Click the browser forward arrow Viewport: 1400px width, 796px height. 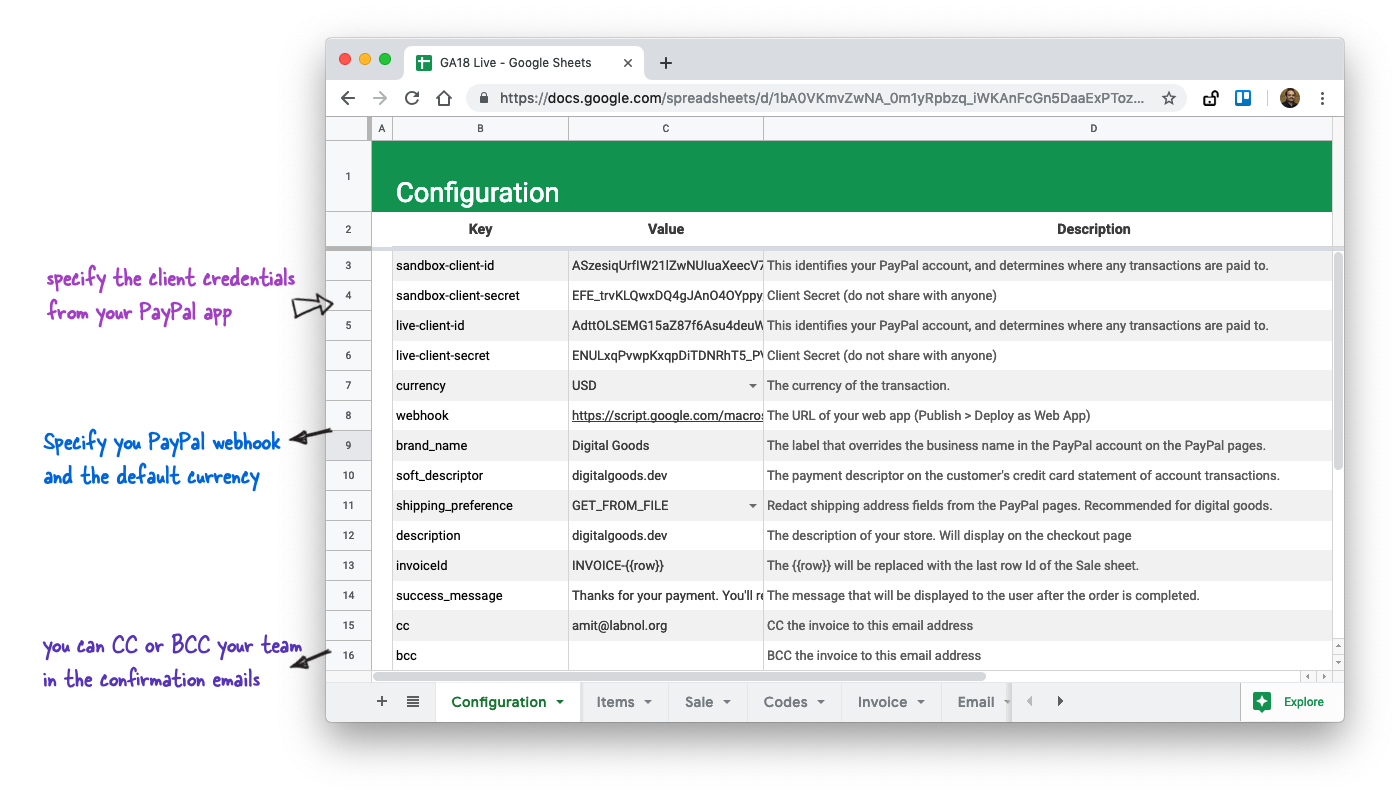[x=380, y=98]
